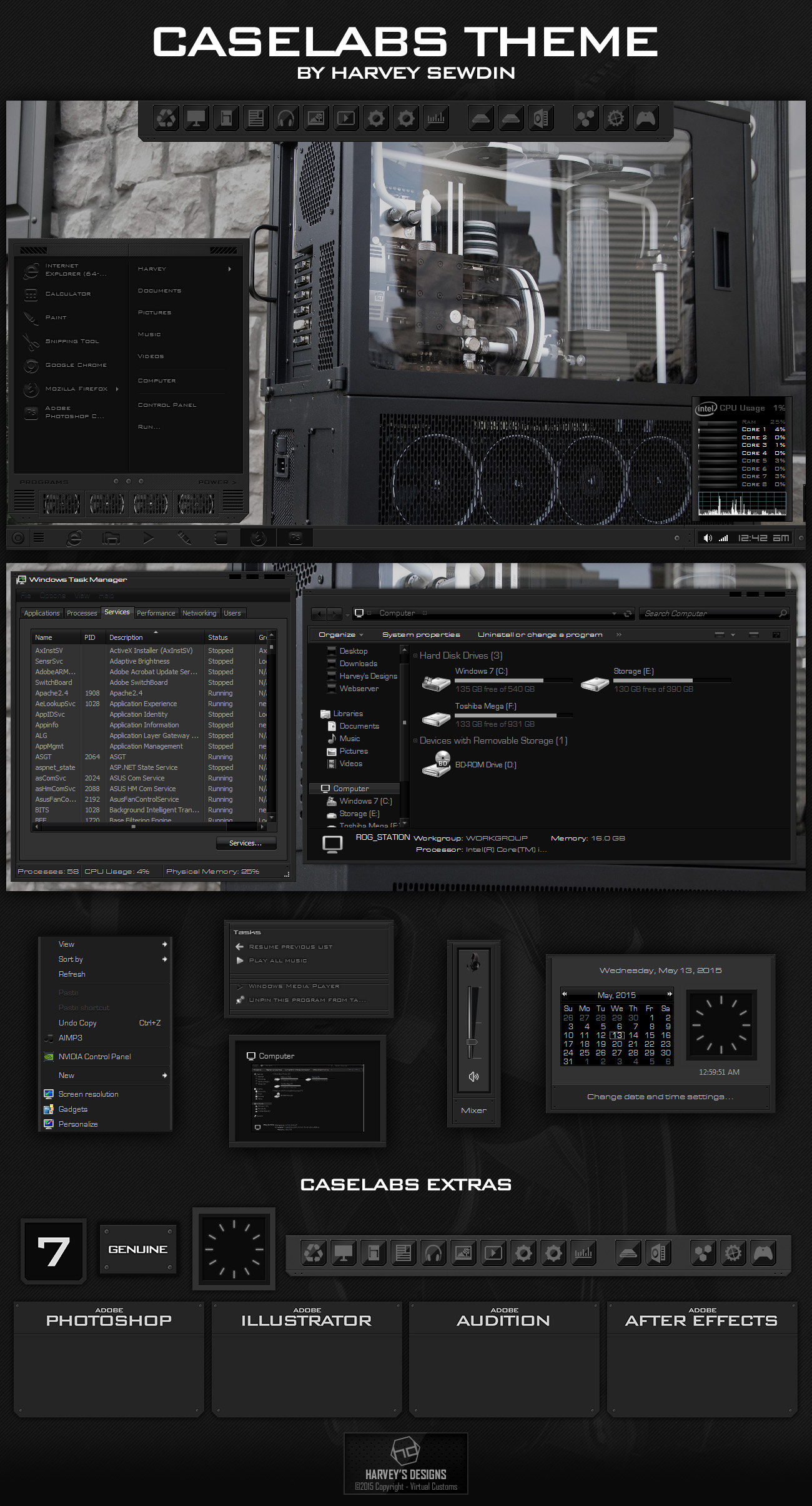Image resolution: width=812 pixels, height=1506 pixels.
Task: Click Power in the Start menu
Action: pos(217,482)
